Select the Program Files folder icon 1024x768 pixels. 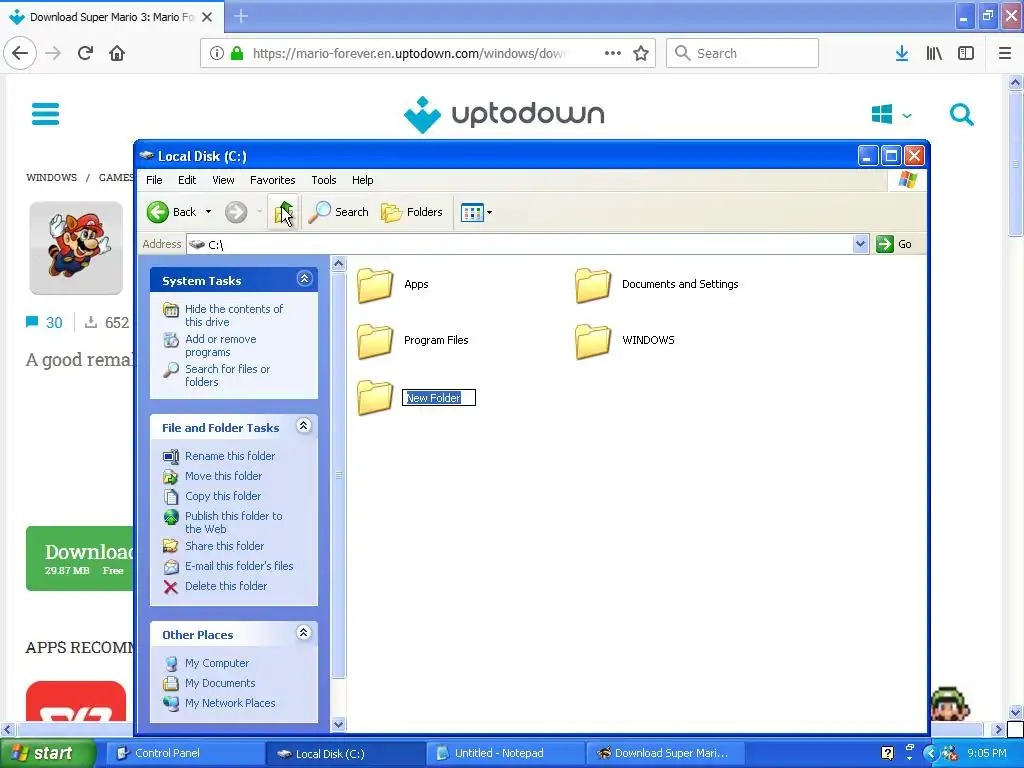(375, 341)
